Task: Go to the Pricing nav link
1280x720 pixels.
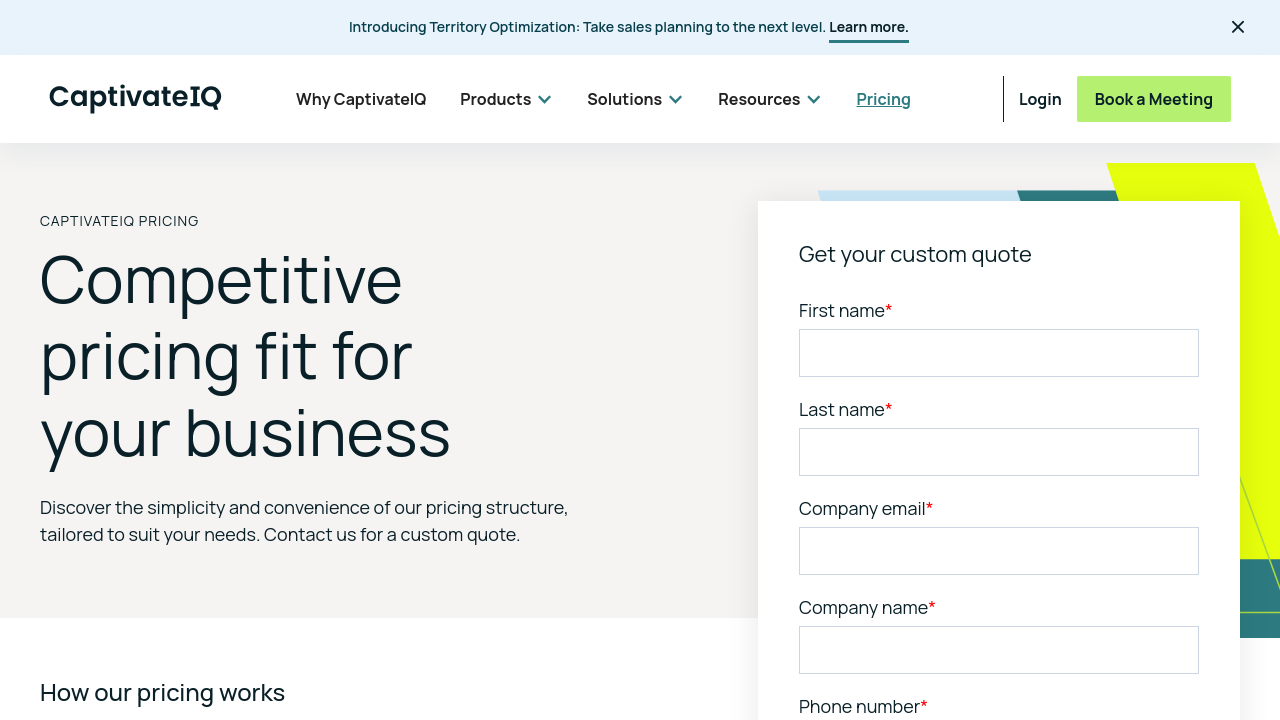Action: pyautogui.click(x=883, y=99)
